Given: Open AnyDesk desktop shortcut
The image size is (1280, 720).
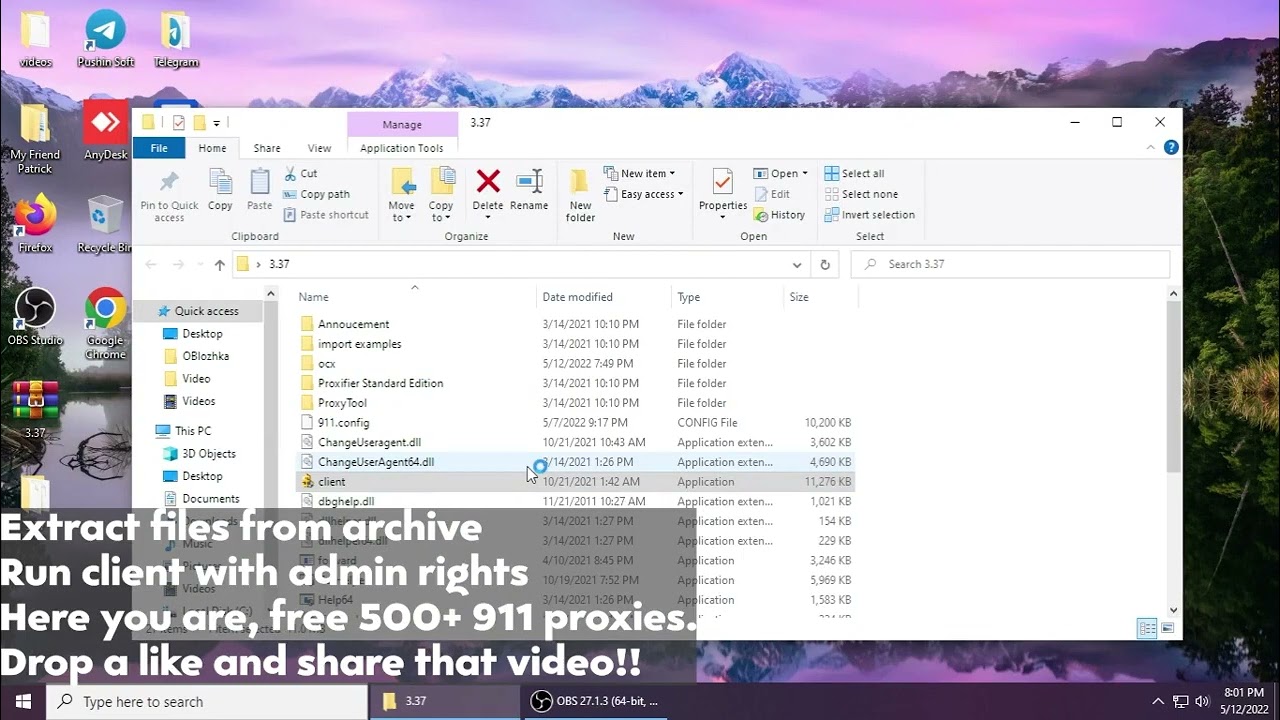Looking at the screenshot, I should tap(105, 130).
